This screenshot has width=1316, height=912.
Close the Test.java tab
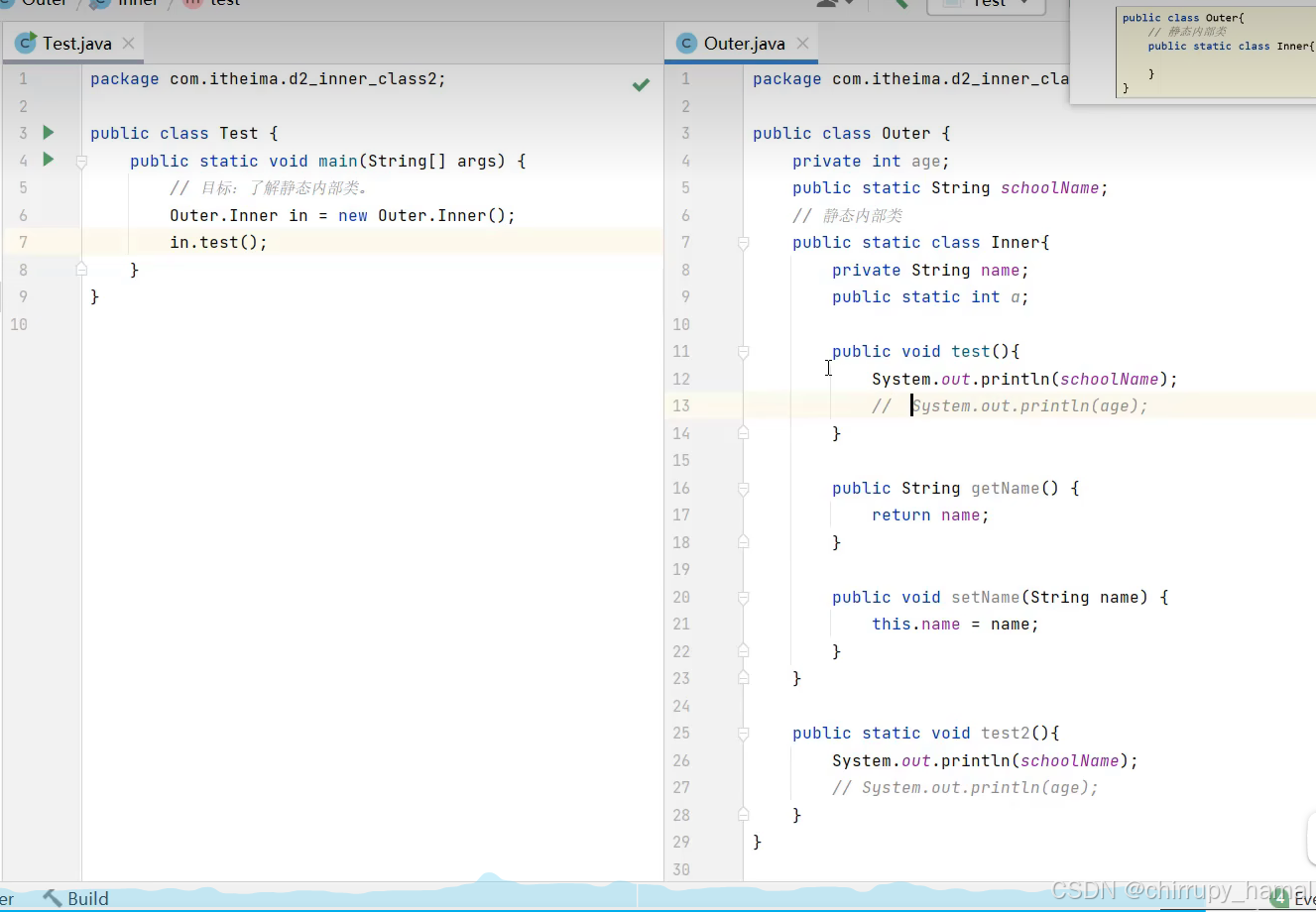(128, 44)
